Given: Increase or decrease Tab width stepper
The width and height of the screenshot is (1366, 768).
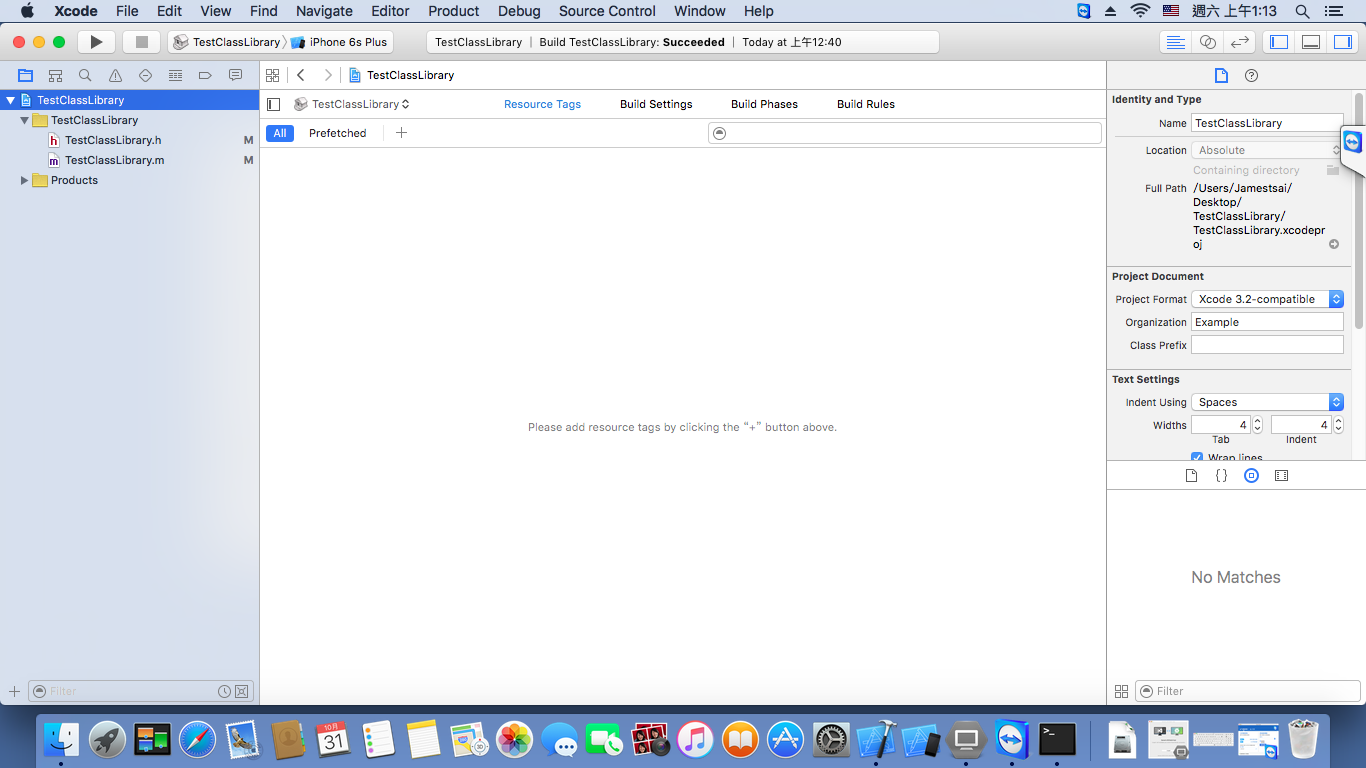Looking at the screenshot, I should coord(1258,425).
